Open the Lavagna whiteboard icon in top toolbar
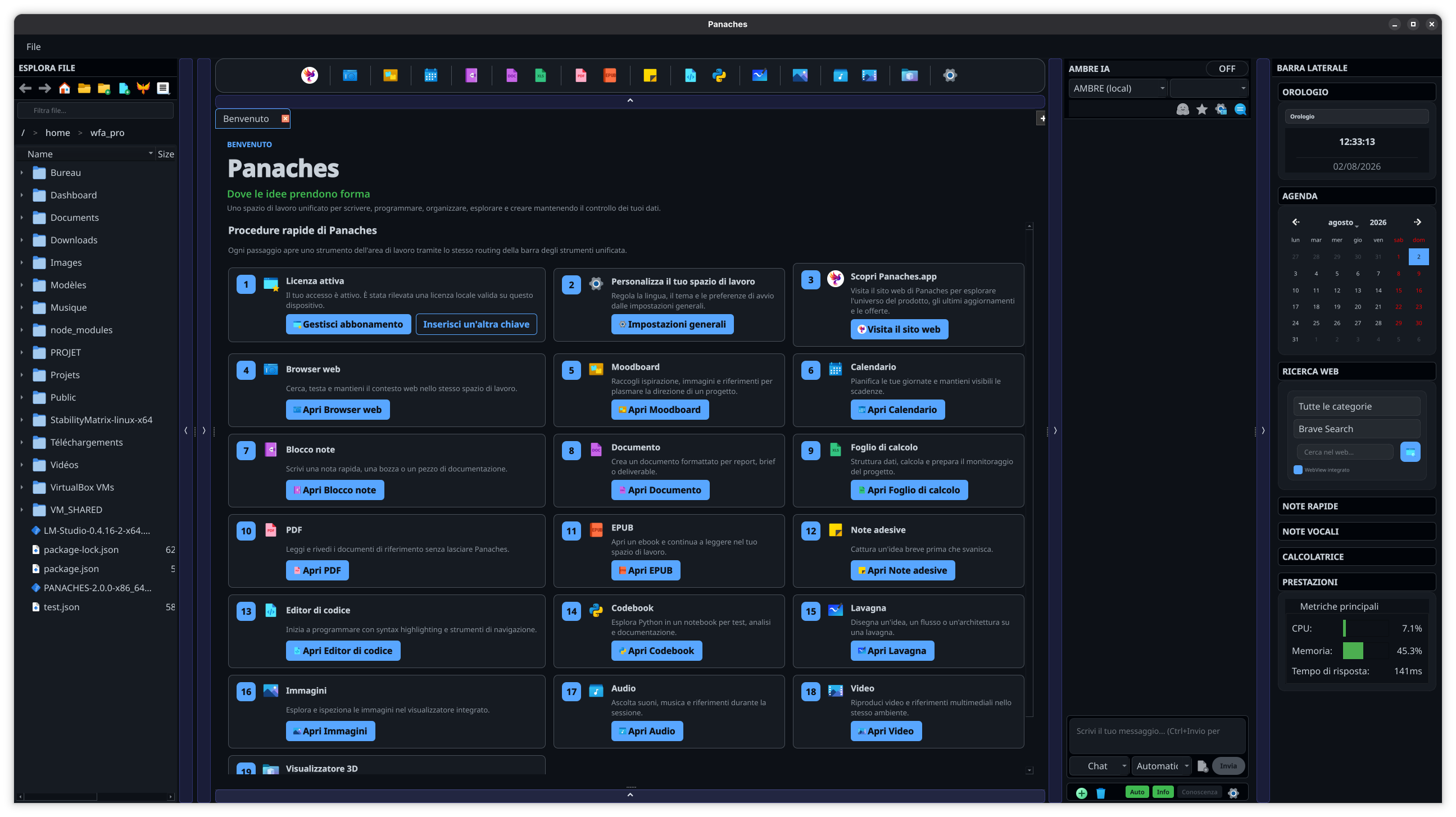 tap(760, 75)
